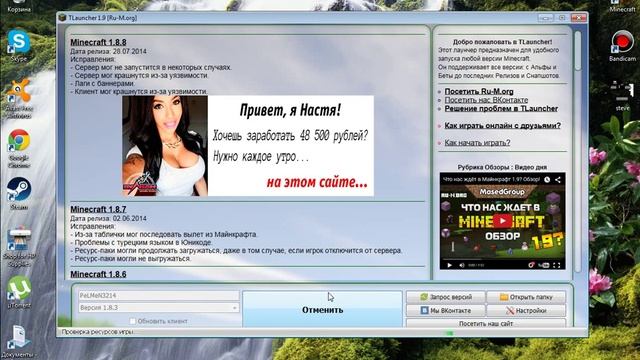Open the Как начать играть link

(477, 143)
